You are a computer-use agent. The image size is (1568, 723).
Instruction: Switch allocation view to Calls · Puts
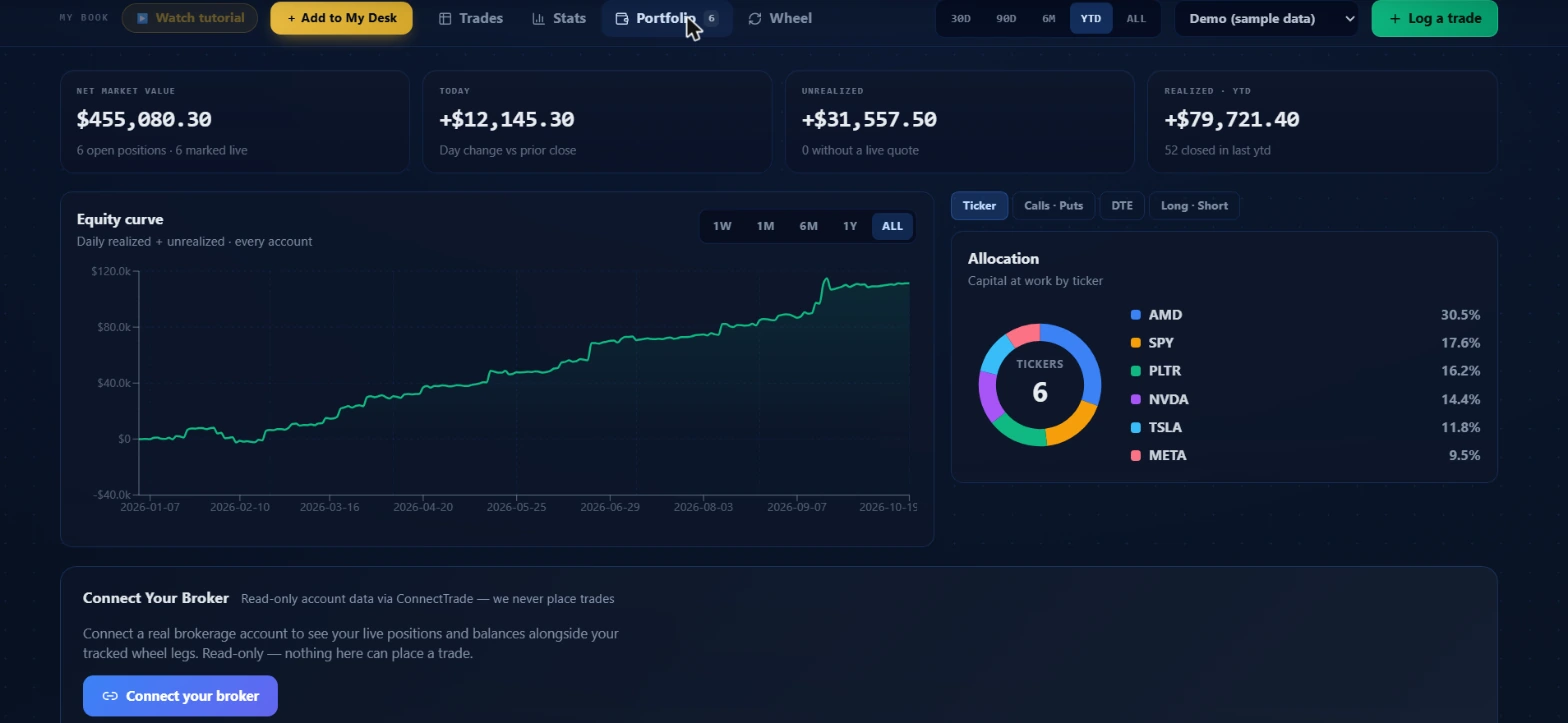1053,206
